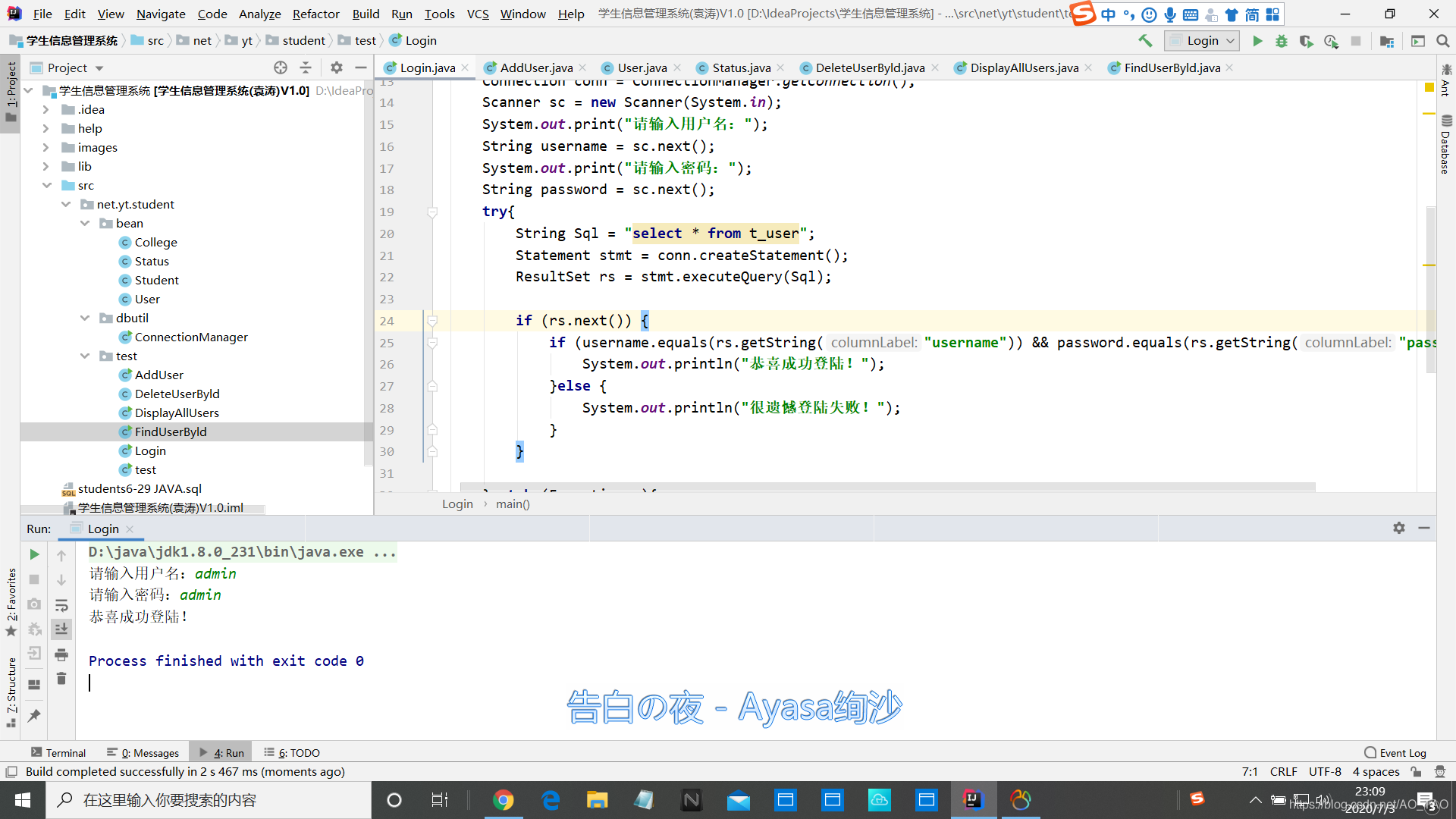1456x819 pixels.
Task: Open the 6: TODO tool window
Action: coord(292,753)
